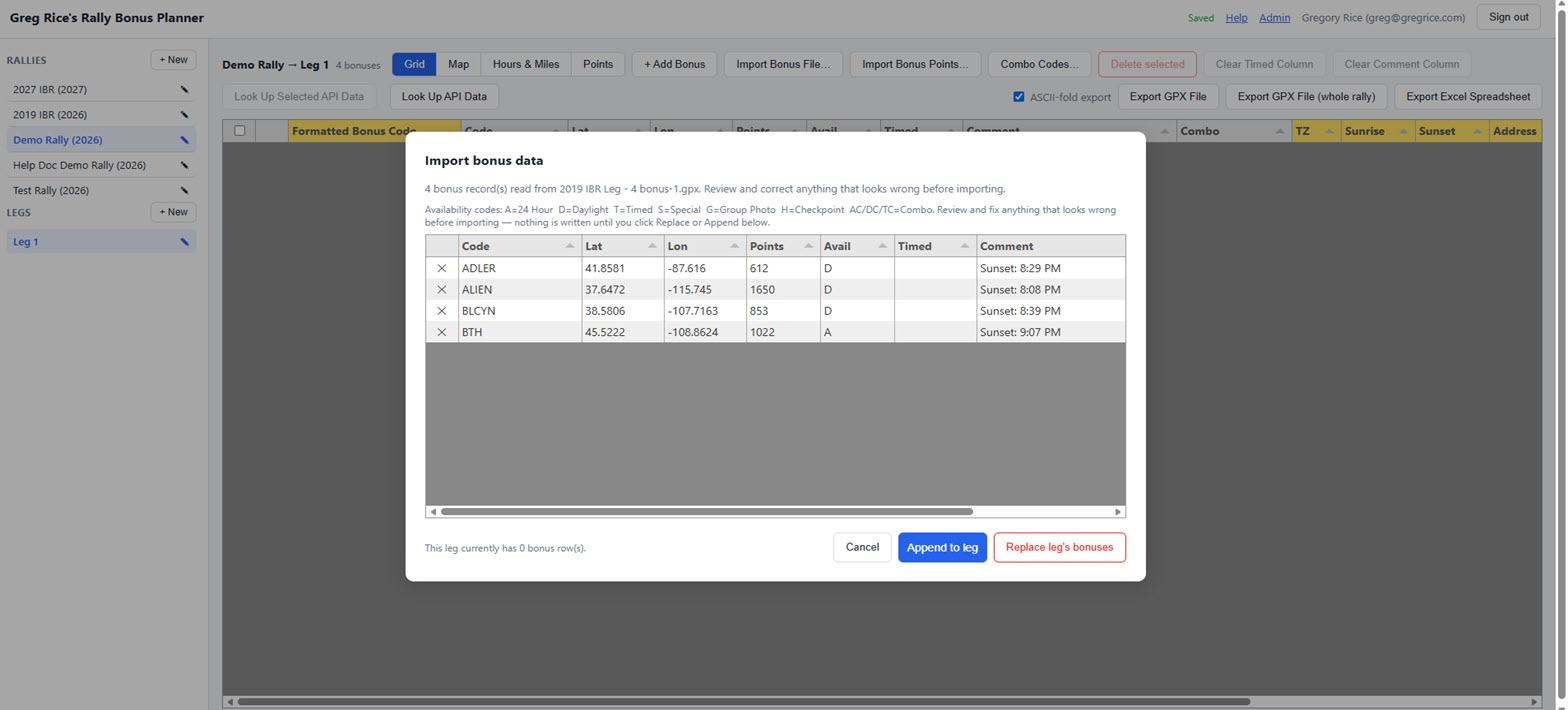Click BTH availability cell A
Screen dimensions: 1568x710
tap(856, 332)
